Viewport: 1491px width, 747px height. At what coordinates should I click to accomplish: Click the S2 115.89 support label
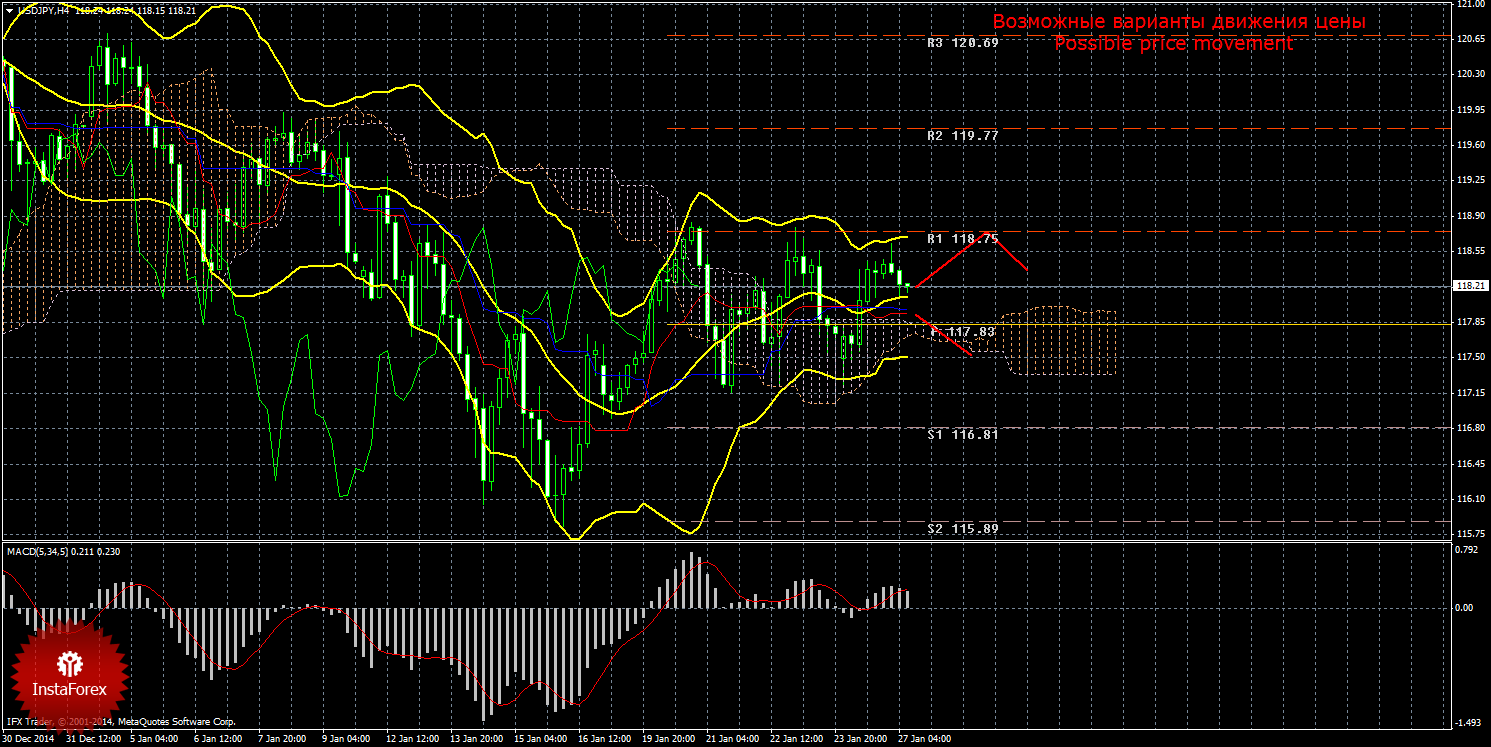click(962, 528)
